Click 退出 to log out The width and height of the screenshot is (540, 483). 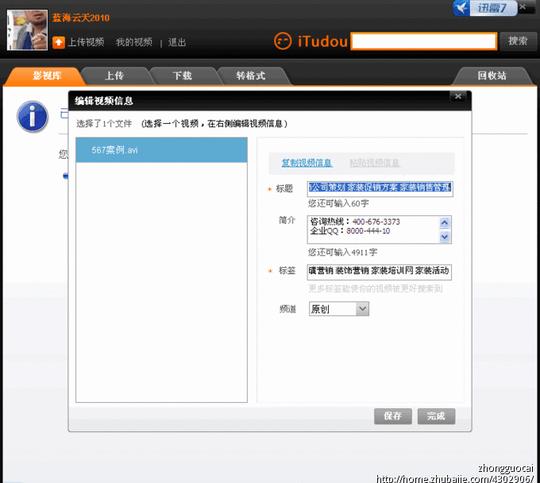coord(177,42)
